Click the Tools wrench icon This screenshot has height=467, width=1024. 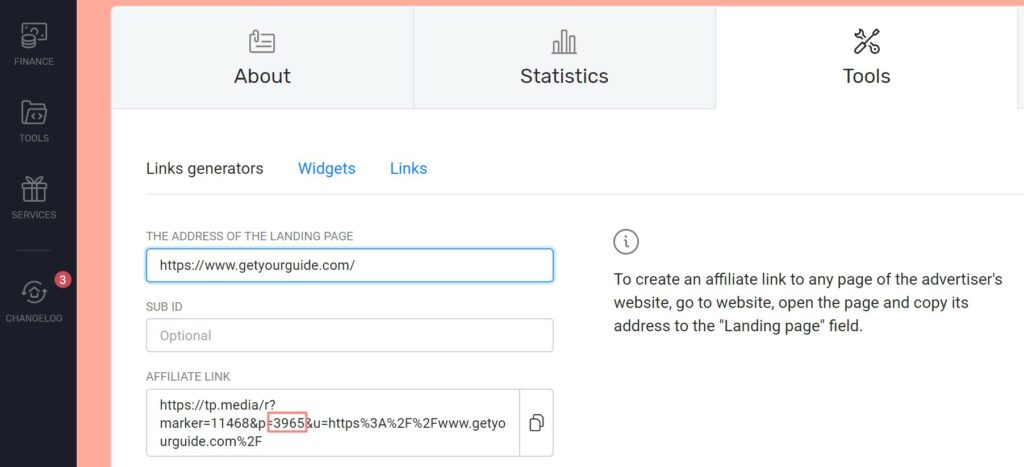[x=867, y=41]
